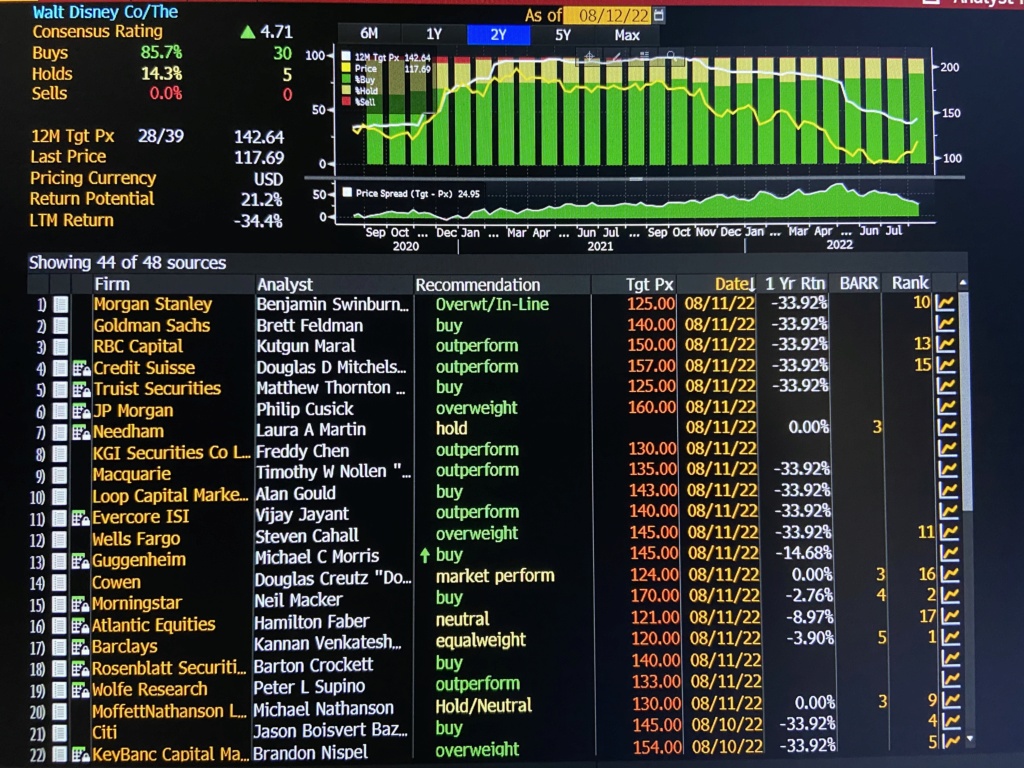Switch the chart to the 6M range
The width and height of the screenshot is (1024, 768).
pos(369,34)
